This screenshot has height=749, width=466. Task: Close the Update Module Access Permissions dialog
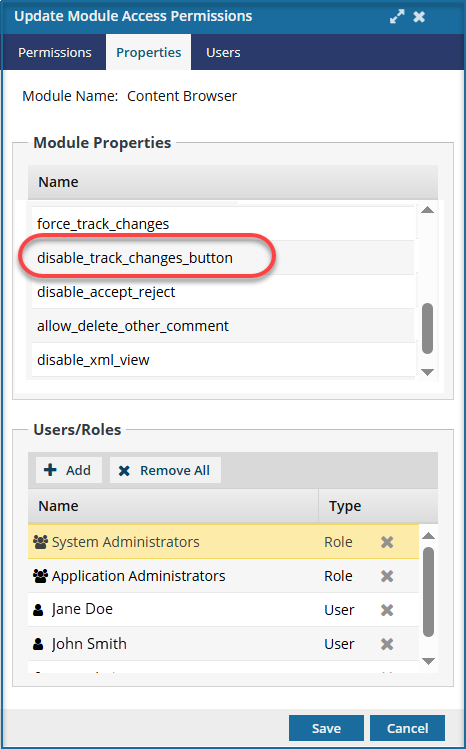[419, 17]
